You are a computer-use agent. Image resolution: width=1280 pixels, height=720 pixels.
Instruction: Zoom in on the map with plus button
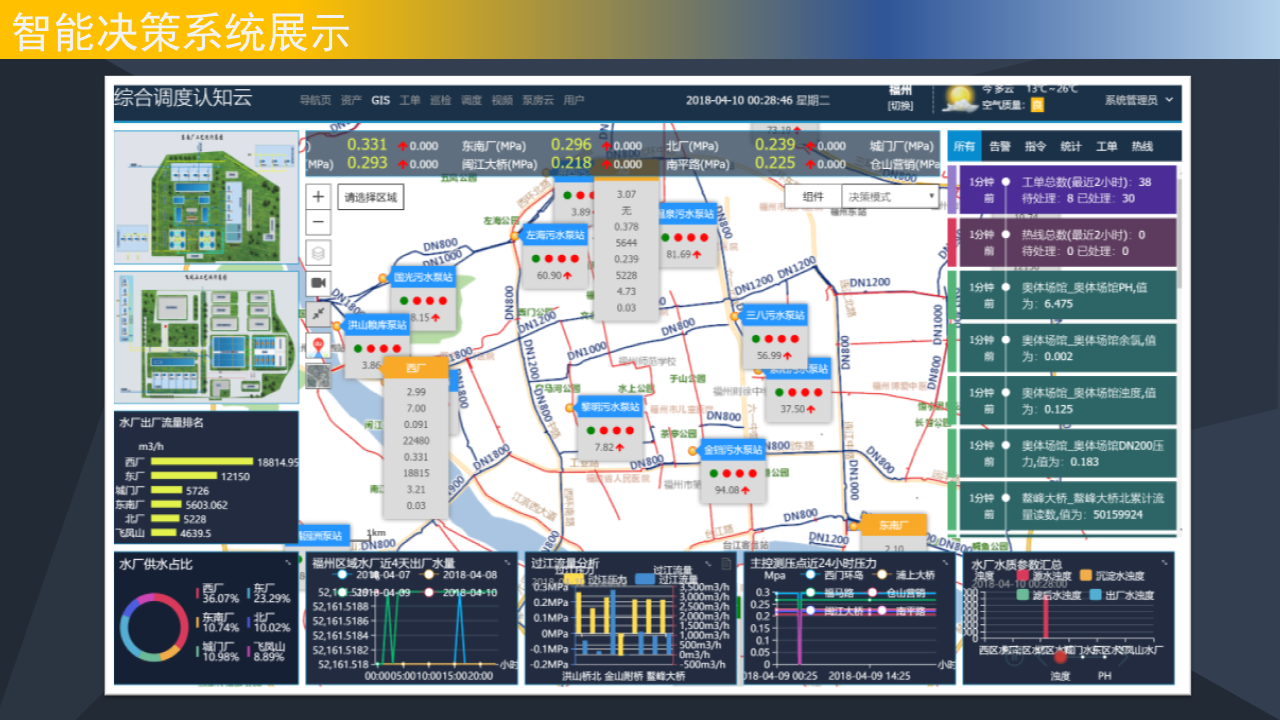(319, 197)
